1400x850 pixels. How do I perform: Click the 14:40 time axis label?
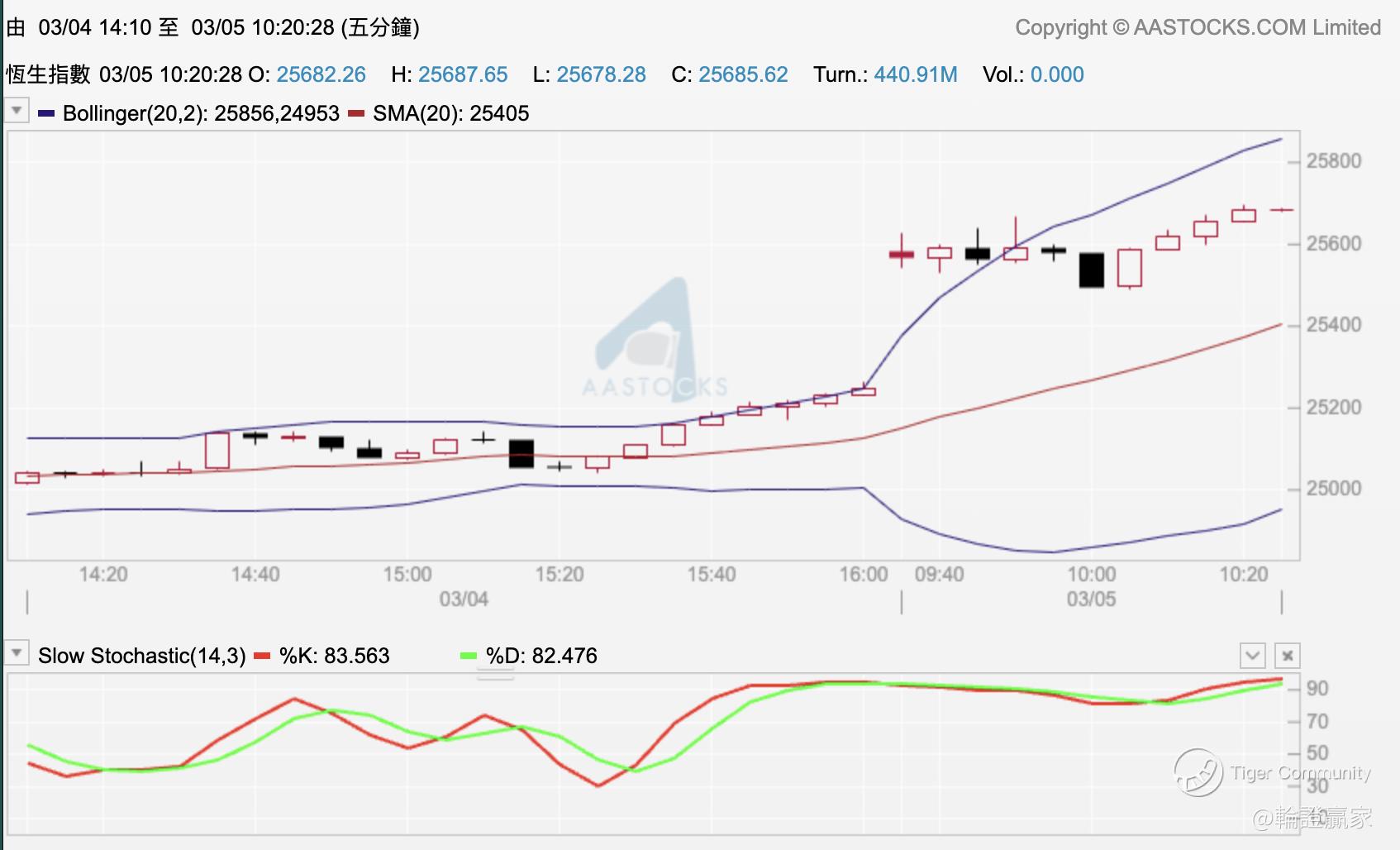click(255, 574)
